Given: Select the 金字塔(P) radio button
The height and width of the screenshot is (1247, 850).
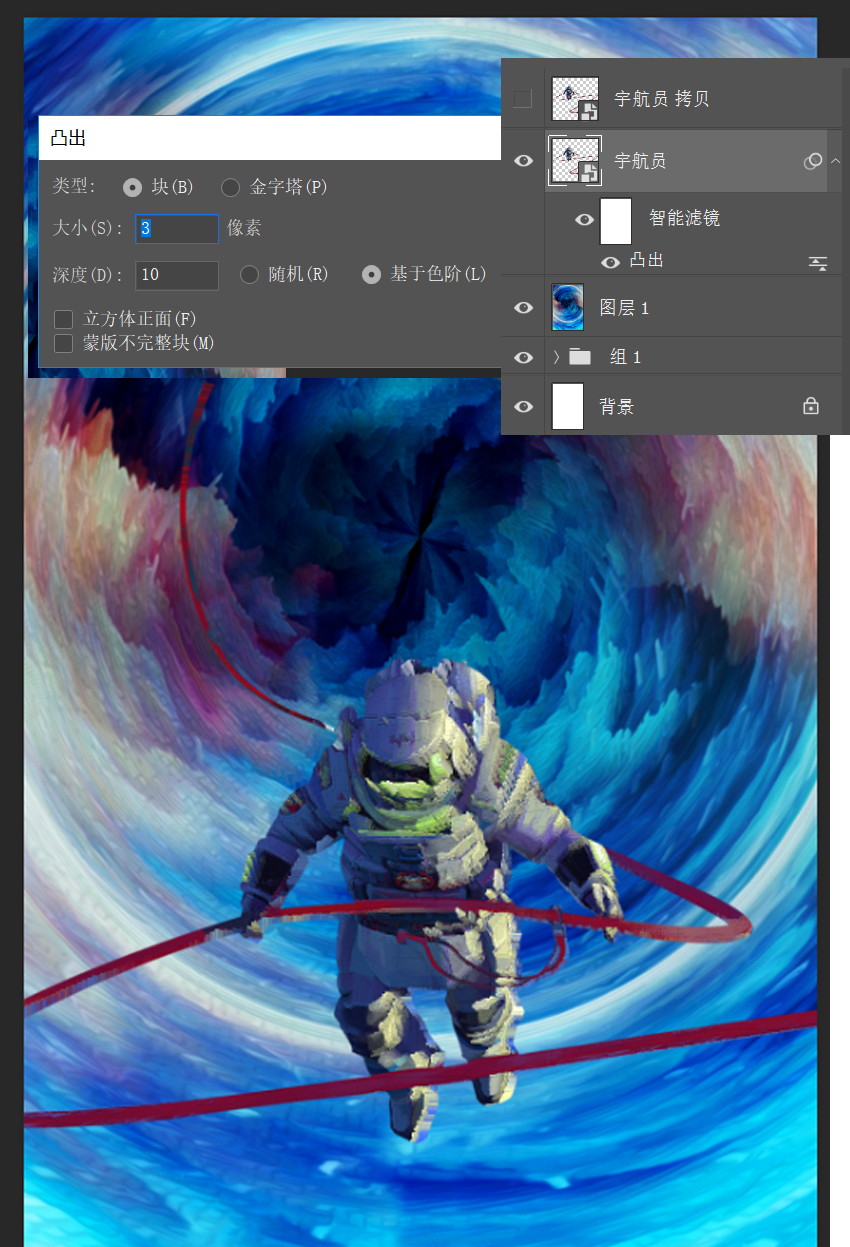Looking at the screenshot, I should pos(230,187).
